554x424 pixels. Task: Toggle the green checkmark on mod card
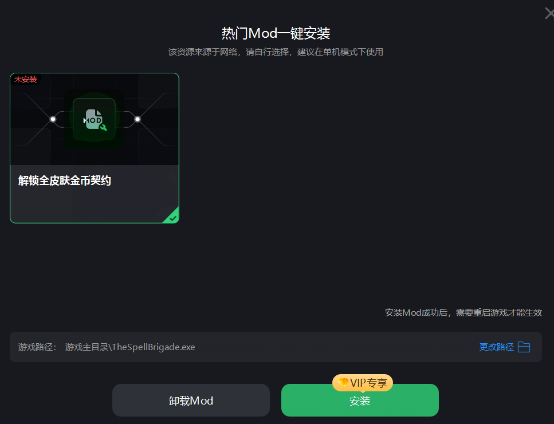point(173,218)
